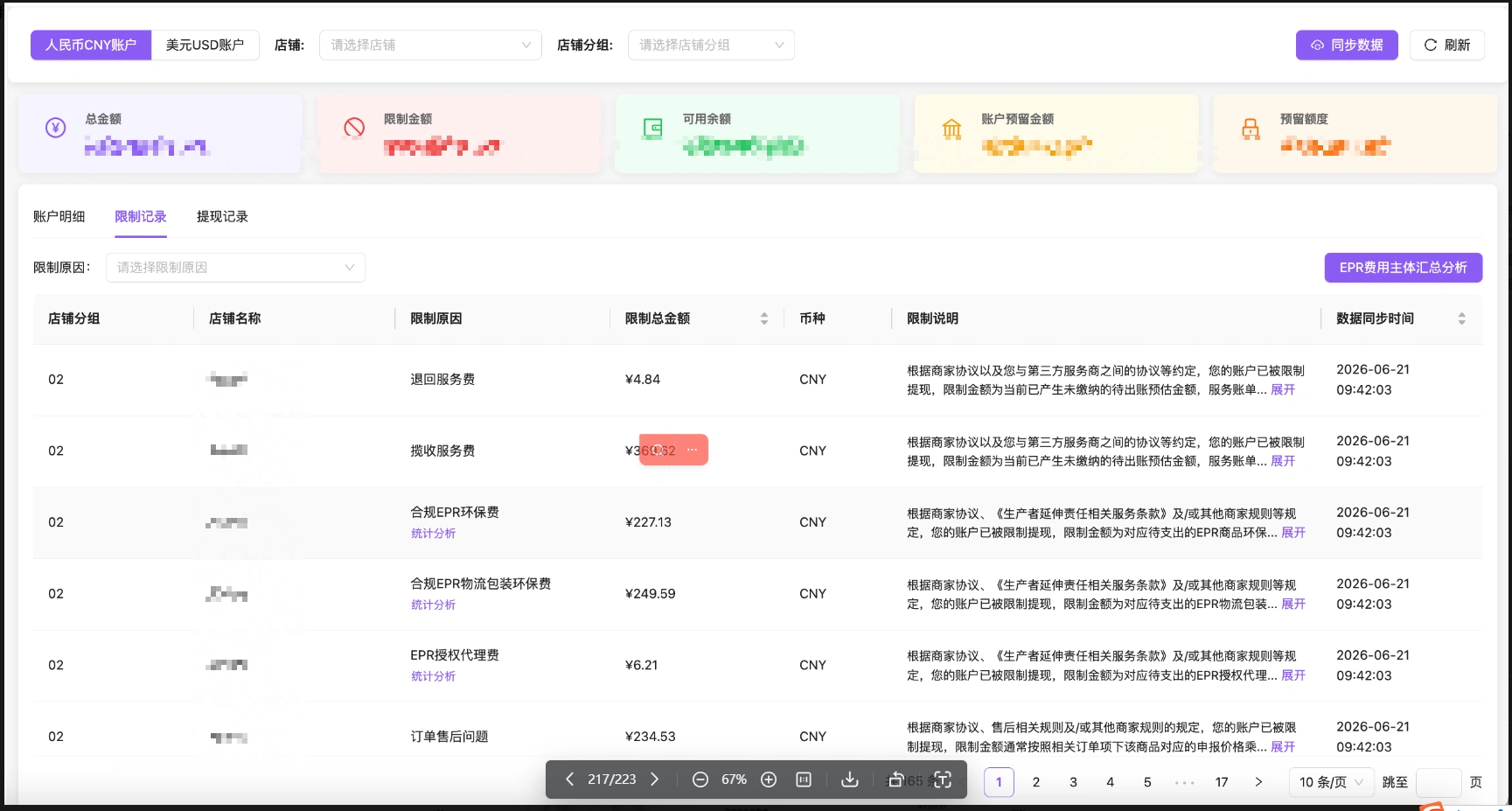Click the 退回服务费 reason cell
The width and height of the screenshot is (1512, 811).
[442, 380]
